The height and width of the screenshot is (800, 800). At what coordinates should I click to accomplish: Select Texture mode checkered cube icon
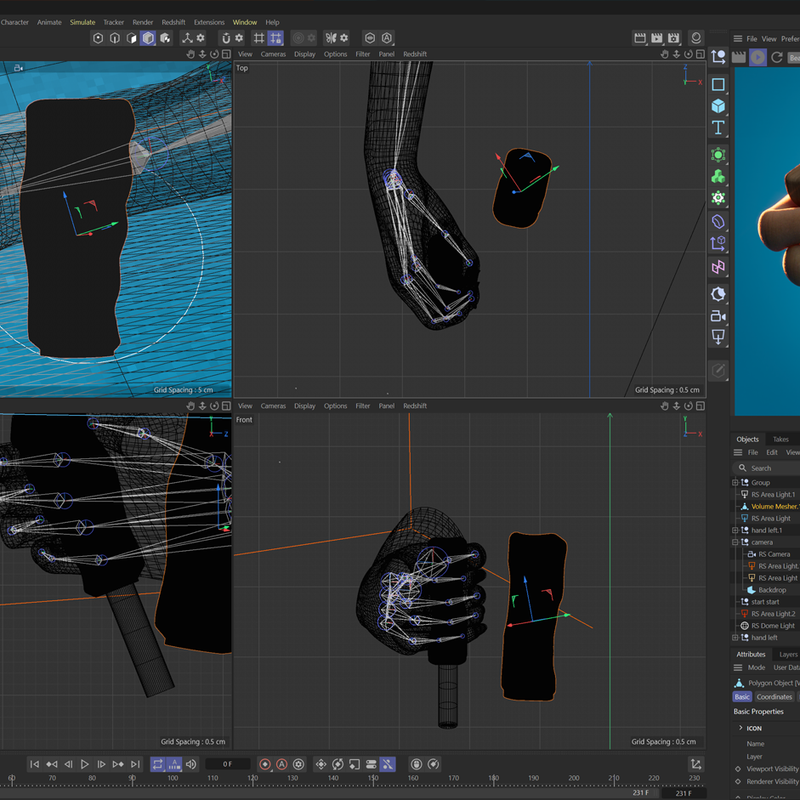(165, 38)
